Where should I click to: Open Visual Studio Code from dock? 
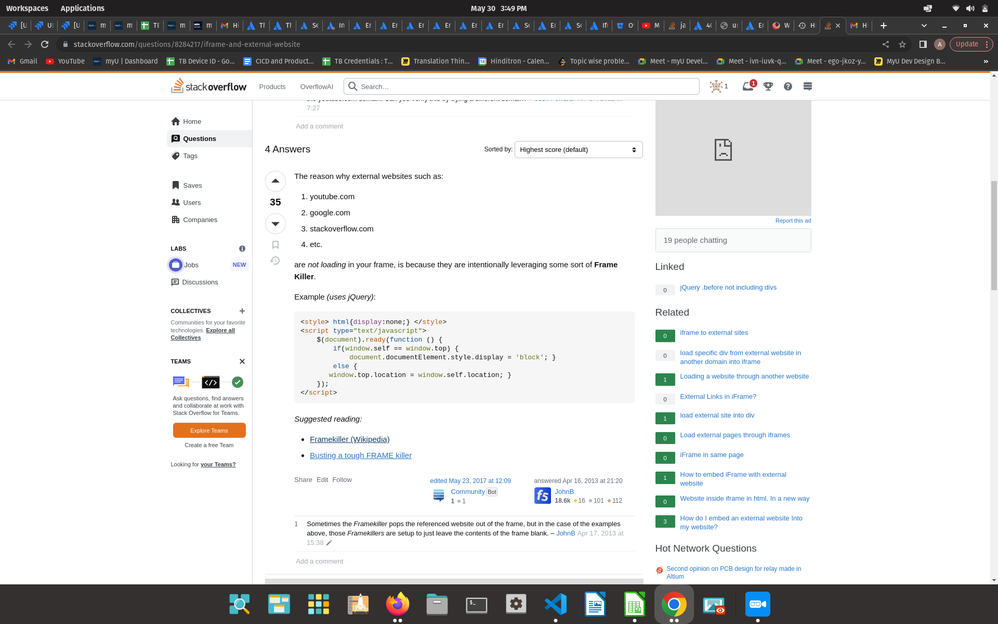pos(556,604)
